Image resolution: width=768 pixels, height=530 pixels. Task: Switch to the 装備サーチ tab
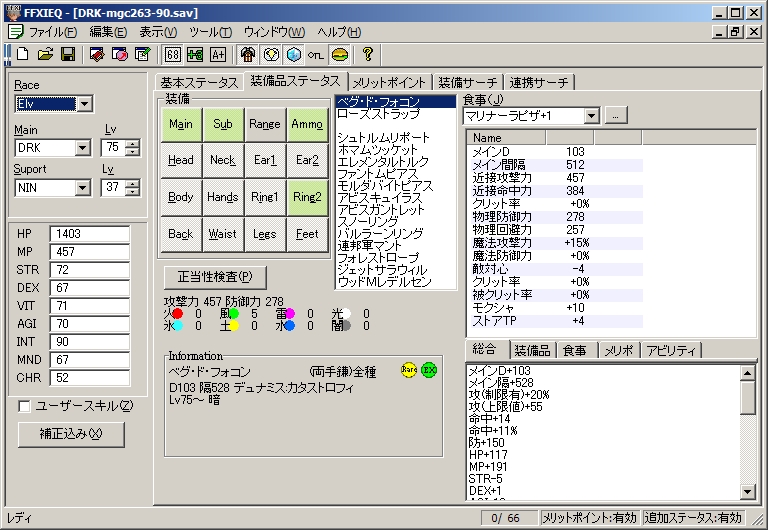[x=468, y=82]
